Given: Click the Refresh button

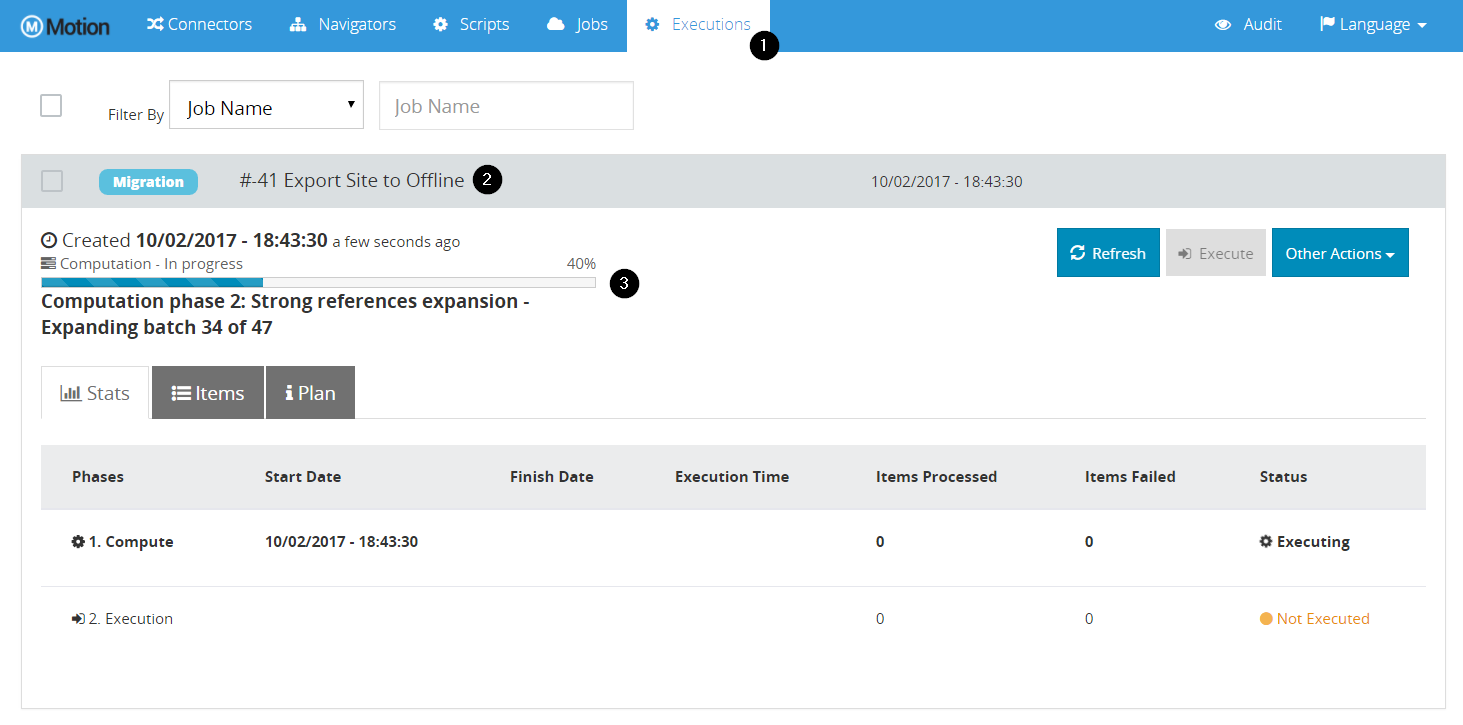Looking at the screenshot, I should coord(1108,253).
